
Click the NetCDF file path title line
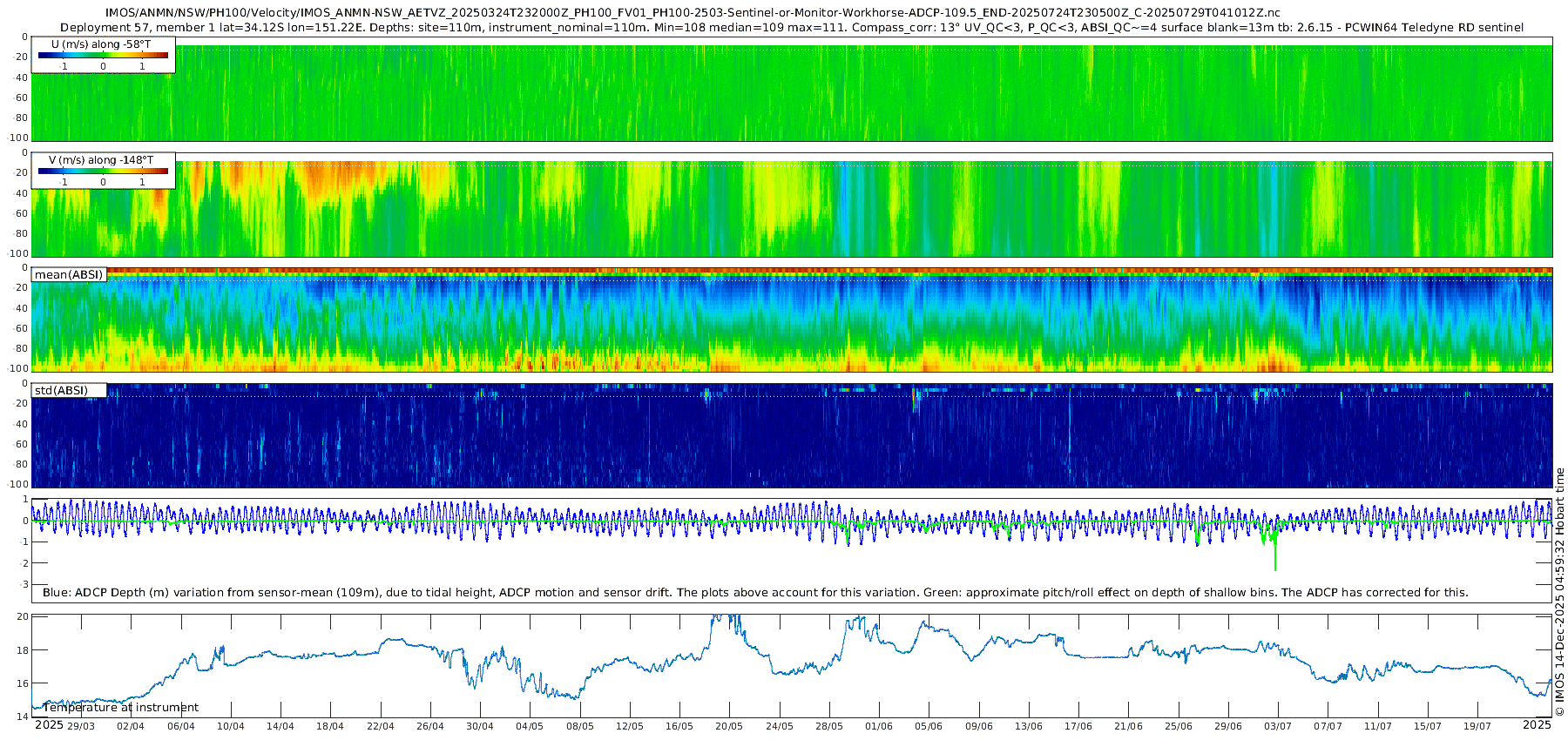pyautogui.click(x=693, y=13)
